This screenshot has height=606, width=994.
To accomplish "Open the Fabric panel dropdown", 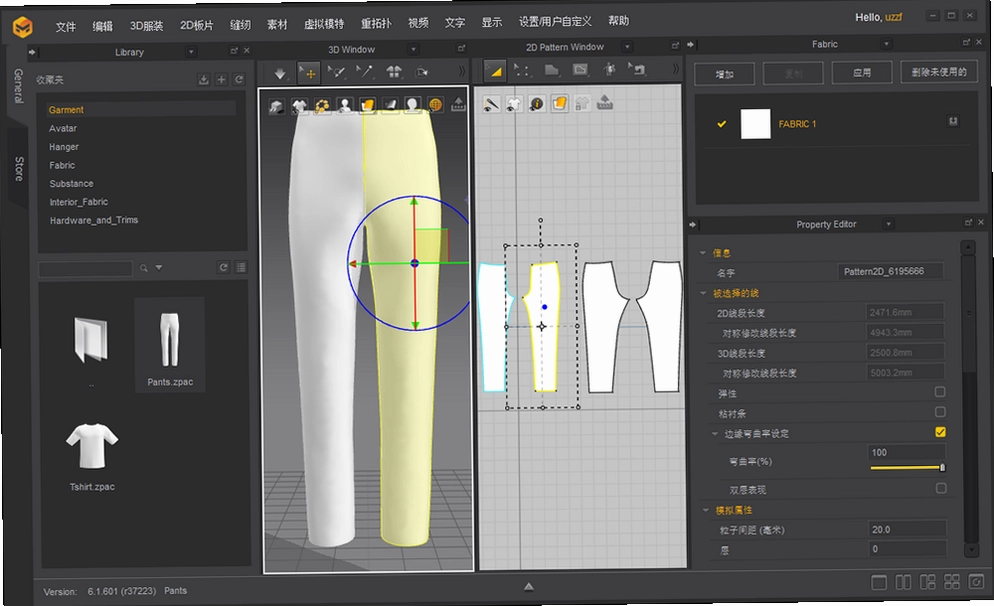I will pos(886,44).
